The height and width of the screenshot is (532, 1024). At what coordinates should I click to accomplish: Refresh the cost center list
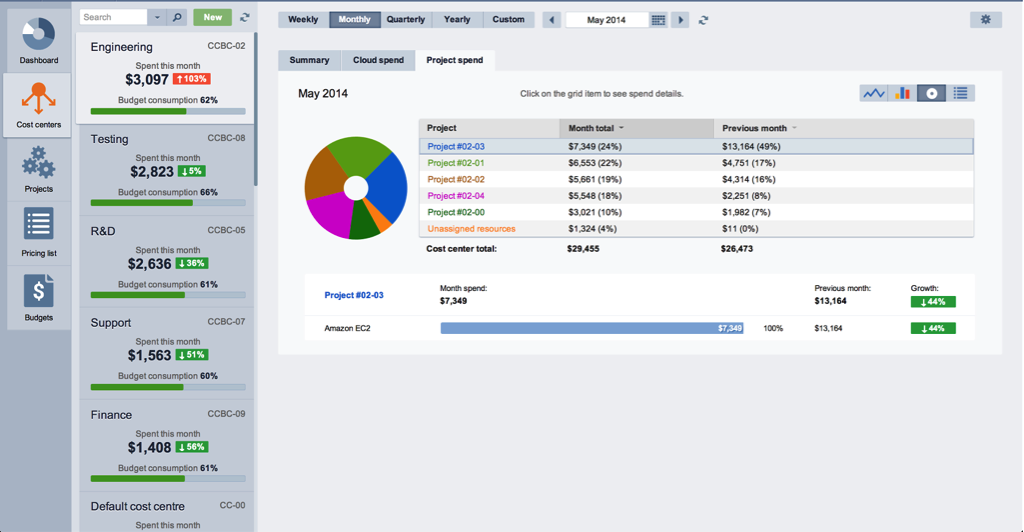(245, 17)
